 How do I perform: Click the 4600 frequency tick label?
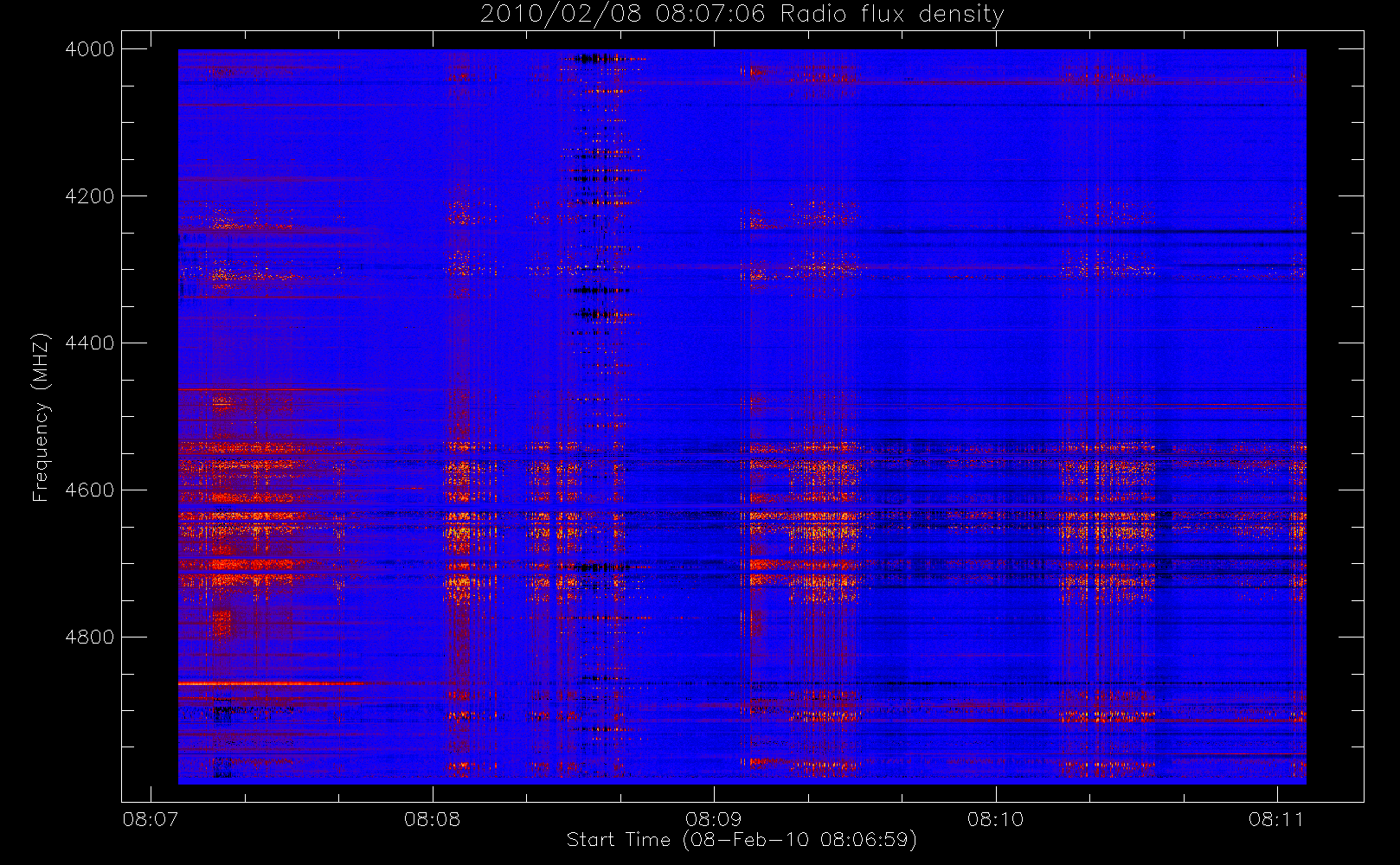tap(90, 490)
